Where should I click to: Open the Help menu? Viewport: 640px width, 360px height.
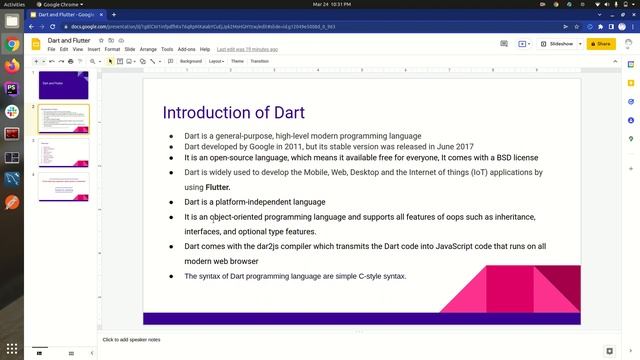point(205,49)
